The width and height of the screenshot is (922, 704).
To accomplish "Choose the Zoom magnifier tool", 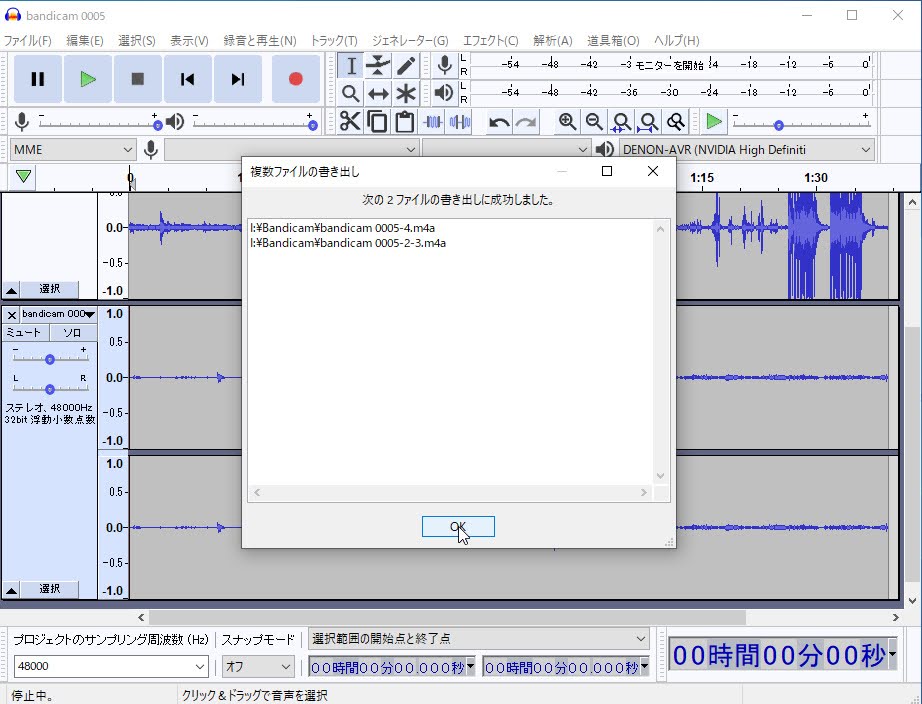I will 350,94.
